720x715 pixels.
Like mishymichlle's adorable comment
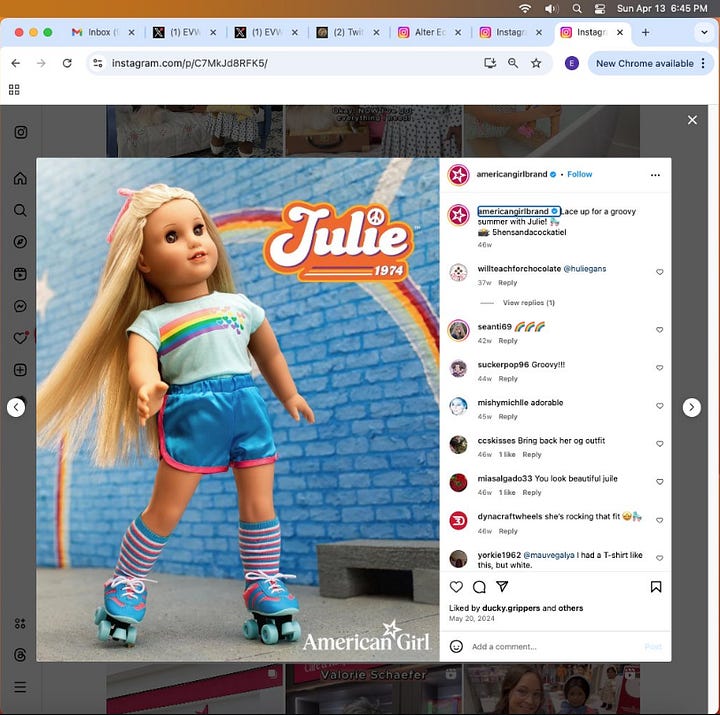click(659, 406)
